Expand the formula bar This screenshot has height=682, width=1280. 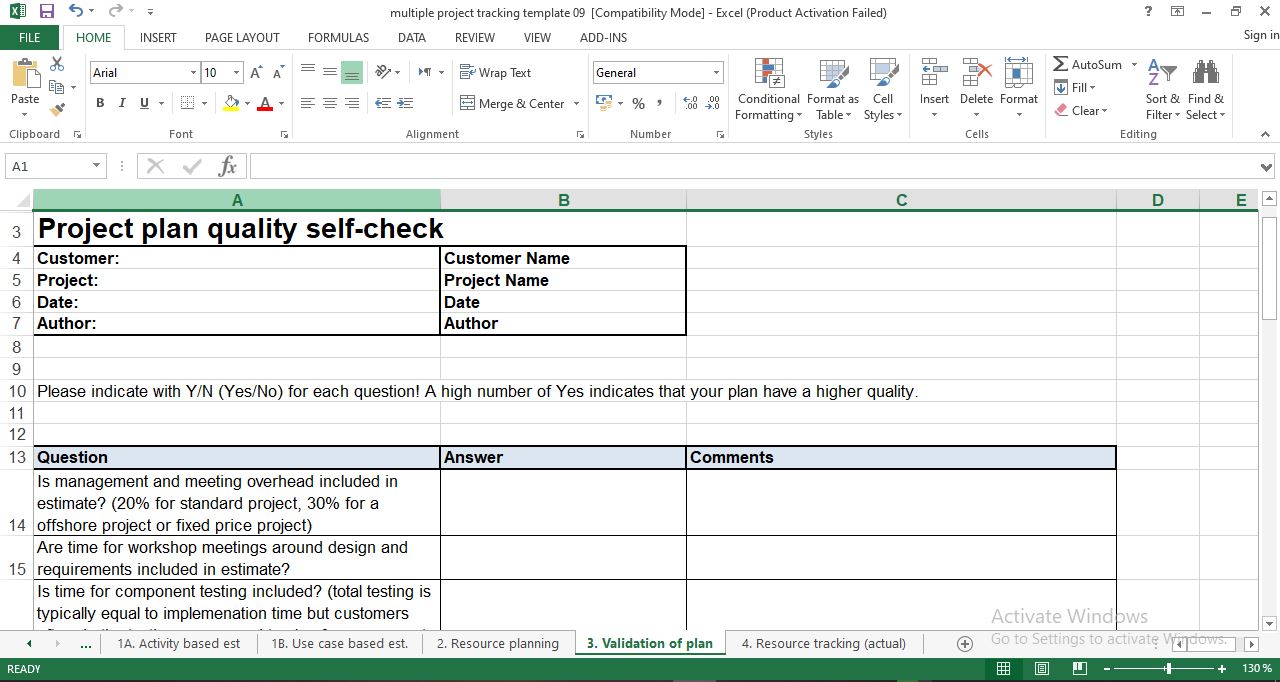[1267, 167]
